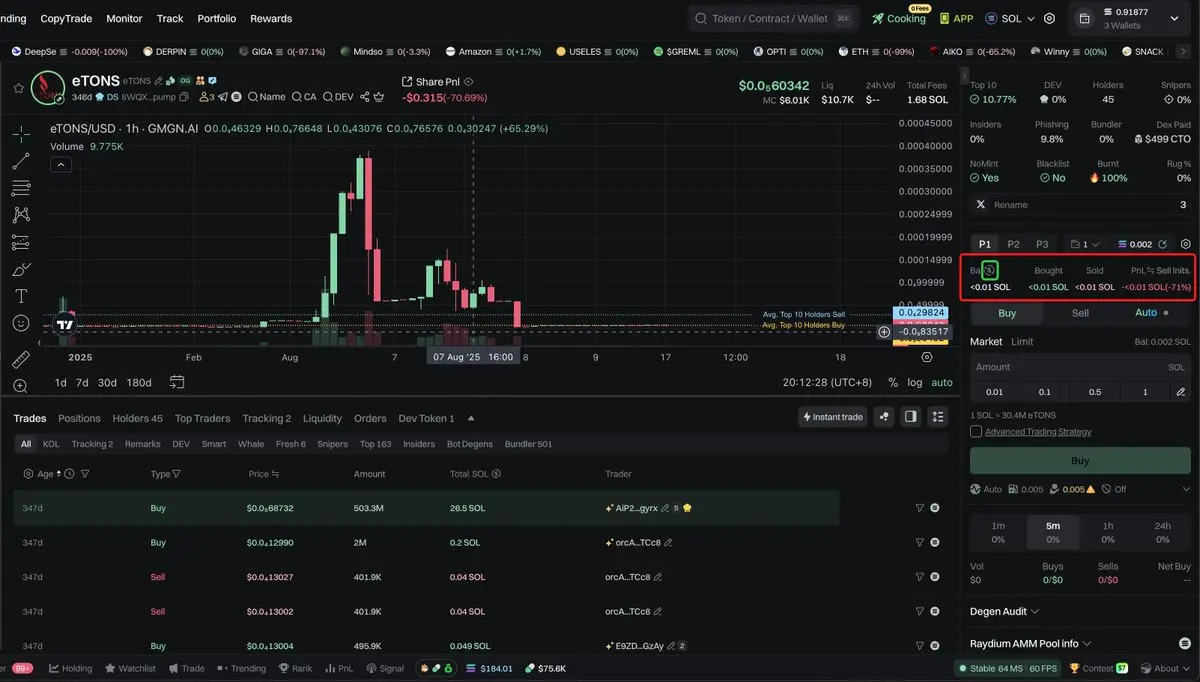Select the Limit order tab
The image size is (1200, 682).
pos(1022,341)
